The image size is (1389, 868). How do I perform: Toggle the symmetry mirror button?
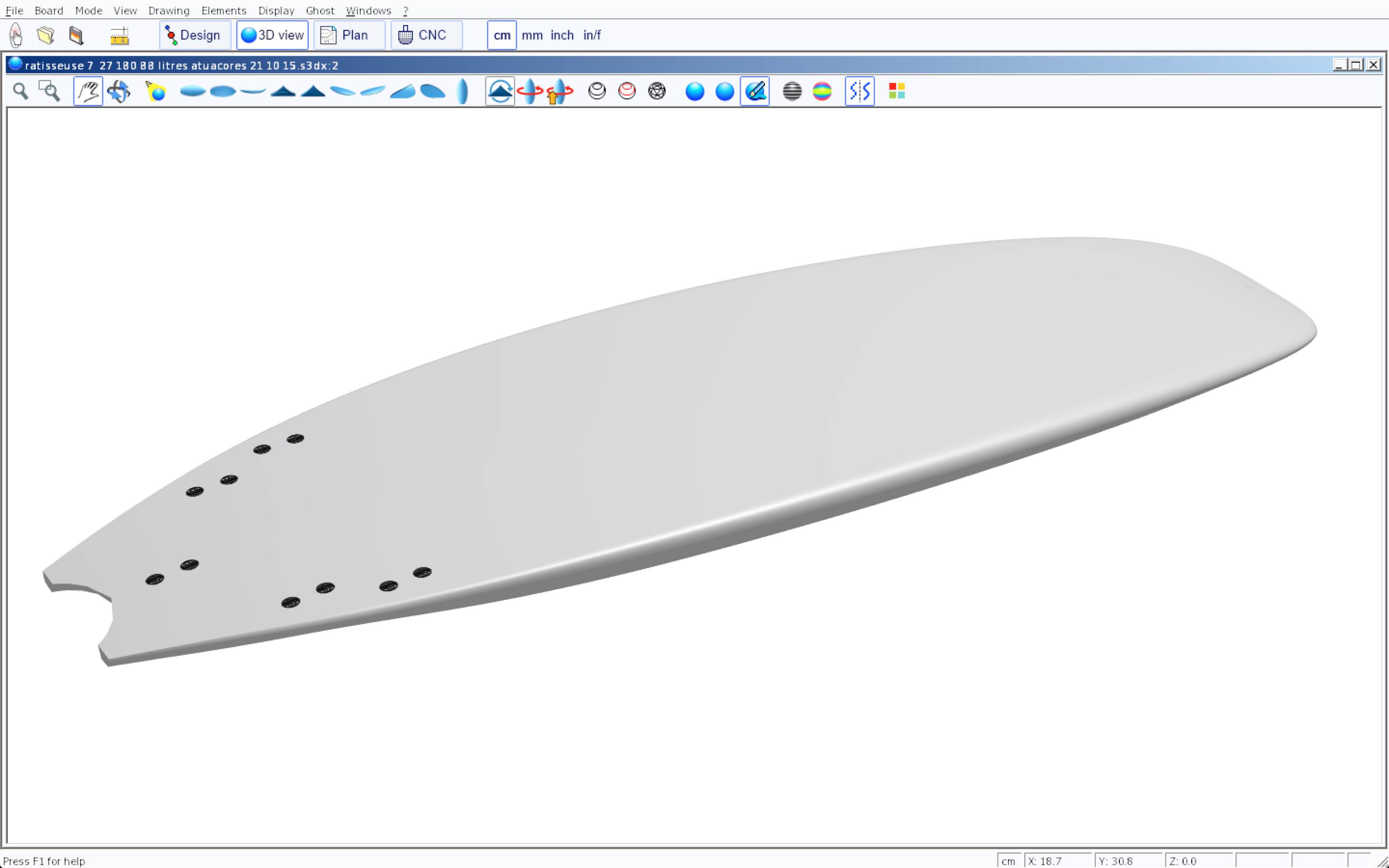(859, 91)
